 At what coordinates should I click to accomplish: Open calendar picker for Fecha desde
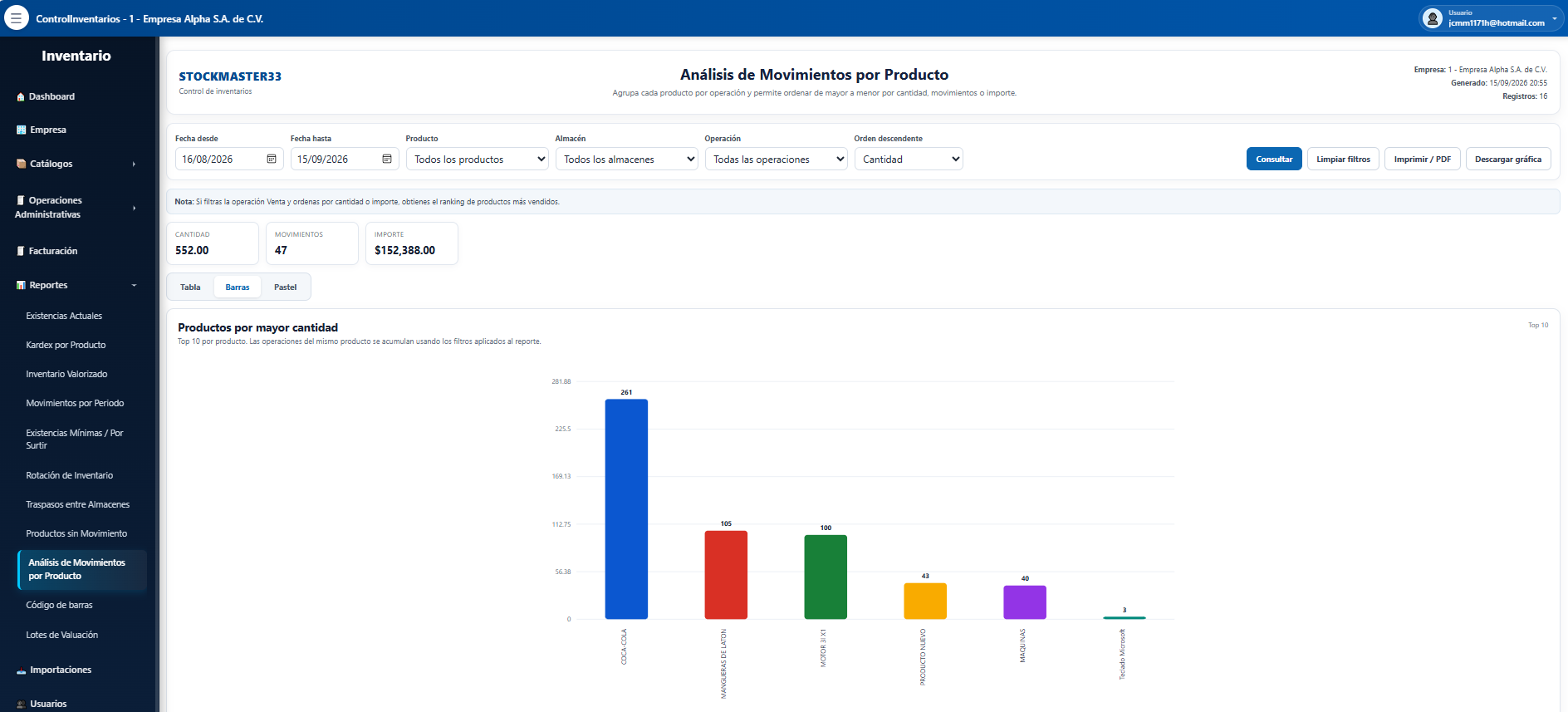[272, 159]
